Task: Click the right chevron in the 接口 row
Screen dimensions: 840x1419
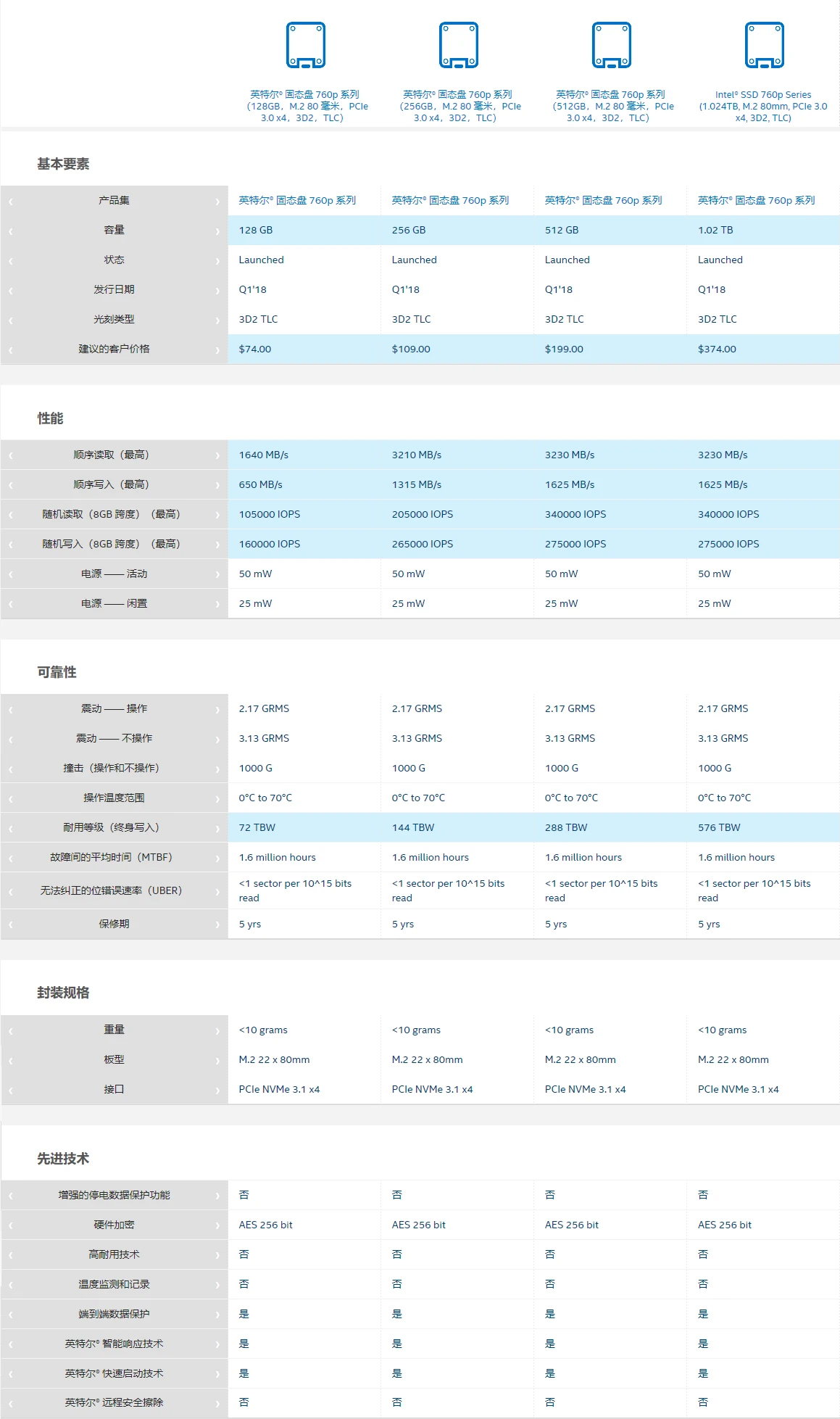Action: pos(217,1091)
